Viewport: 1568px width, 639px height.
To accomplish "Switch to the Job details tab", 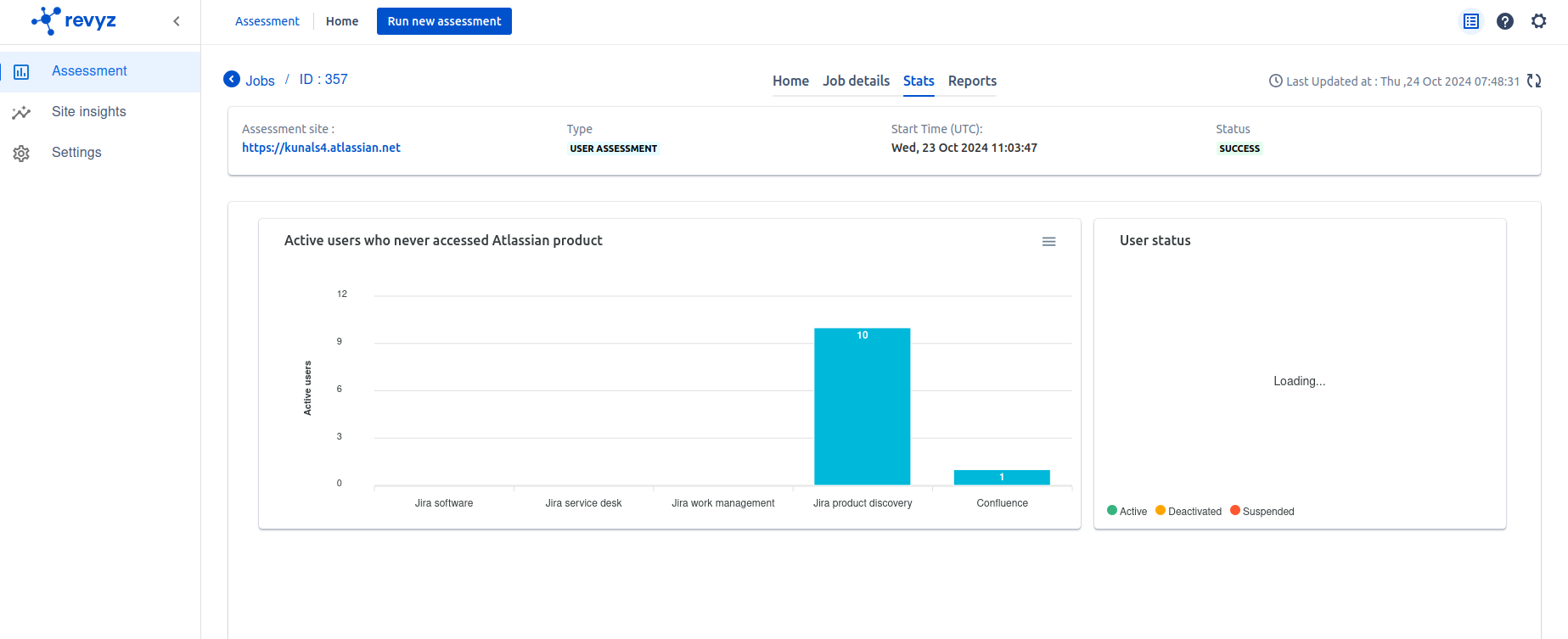I will click(856, 81).
